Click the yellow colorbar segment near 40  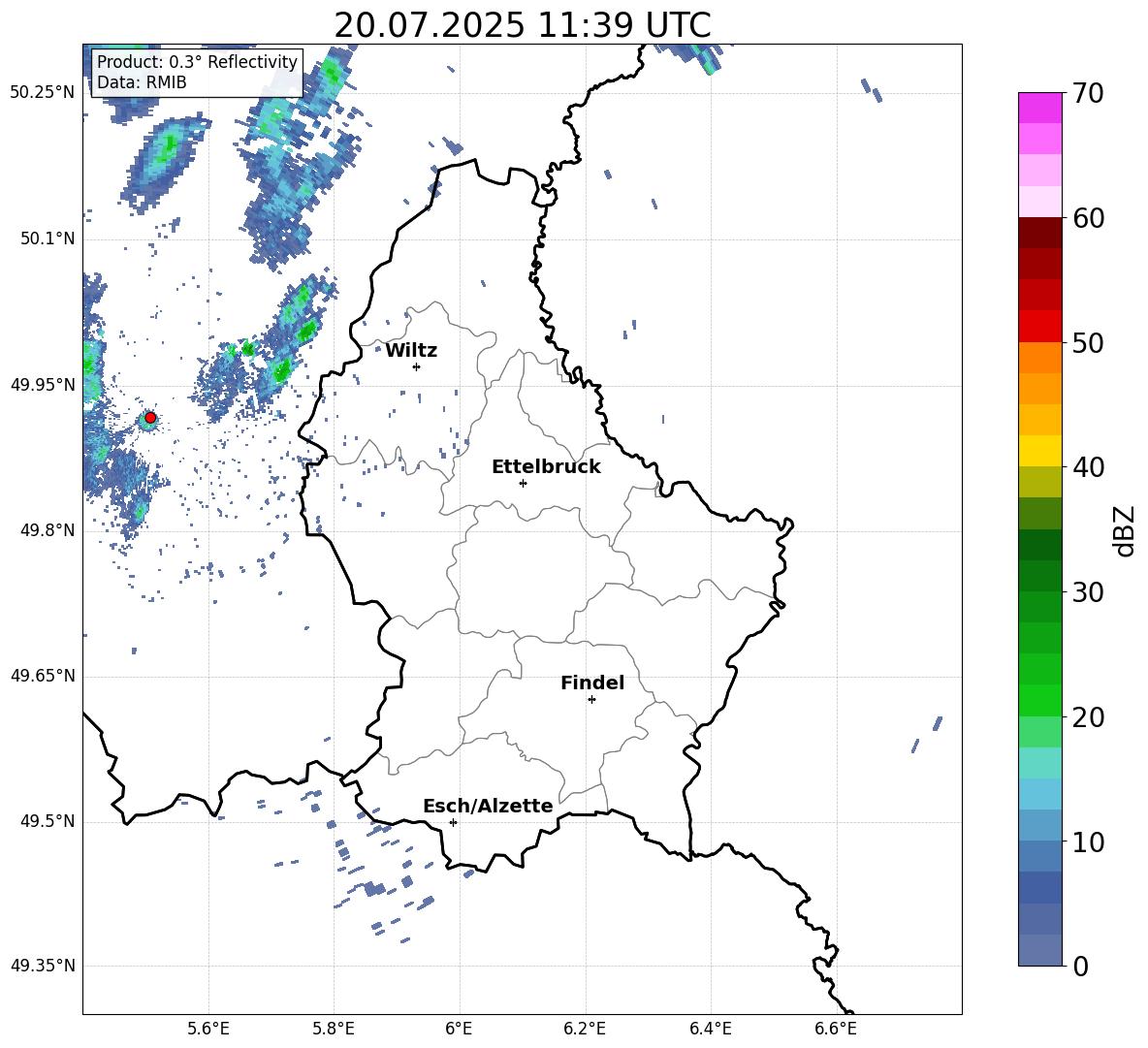[1039, 452]
